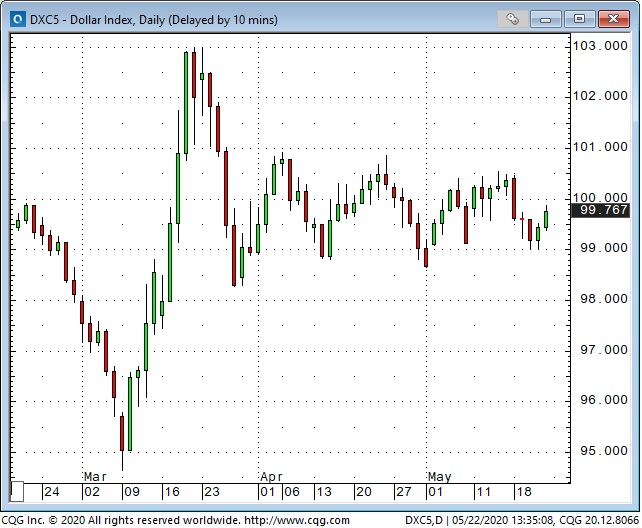Click the date label 16 on time axis

coord(172,492)
